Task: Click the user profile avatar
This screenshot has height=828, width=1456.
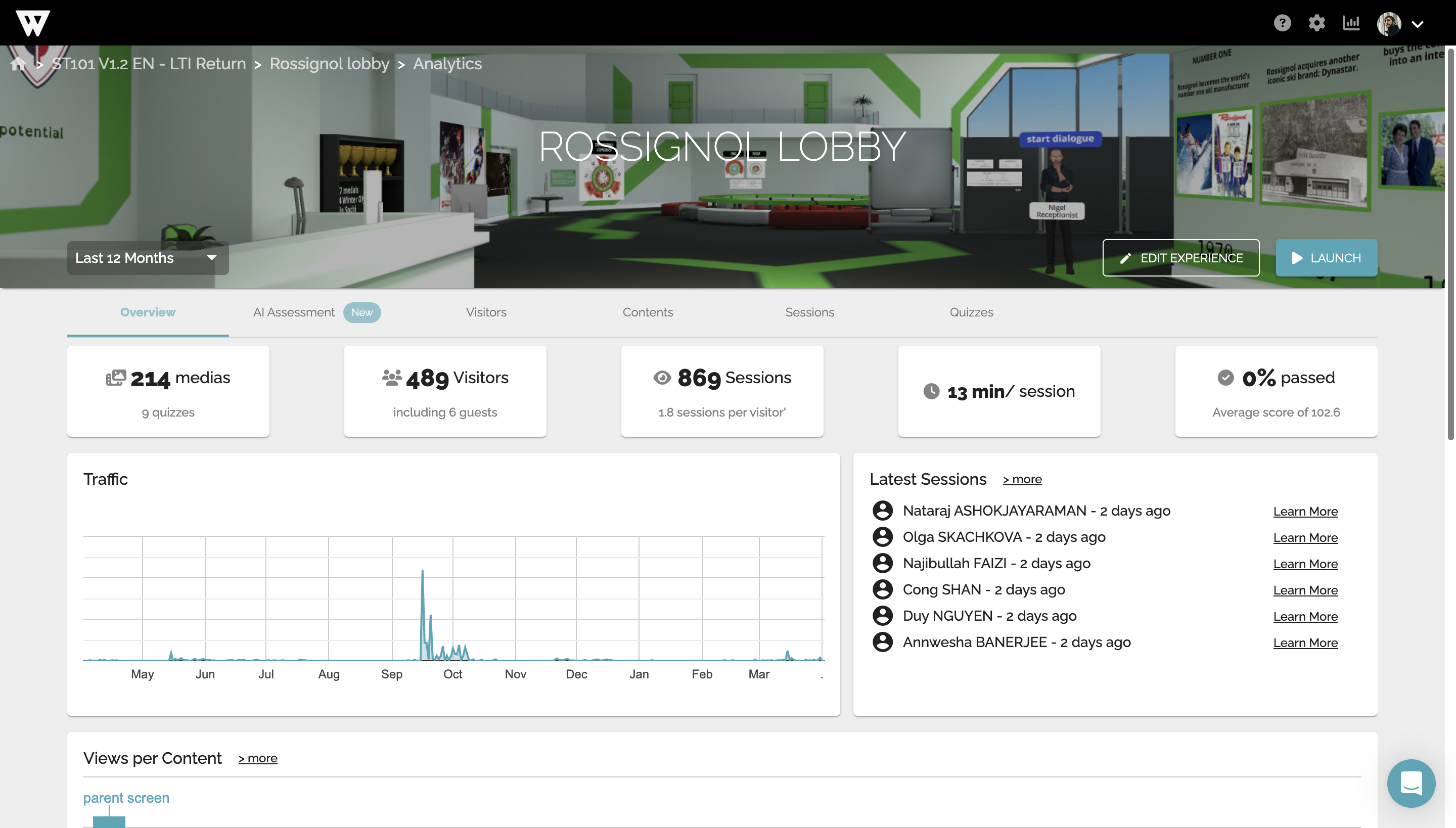Action: [x=1388, y=24]
